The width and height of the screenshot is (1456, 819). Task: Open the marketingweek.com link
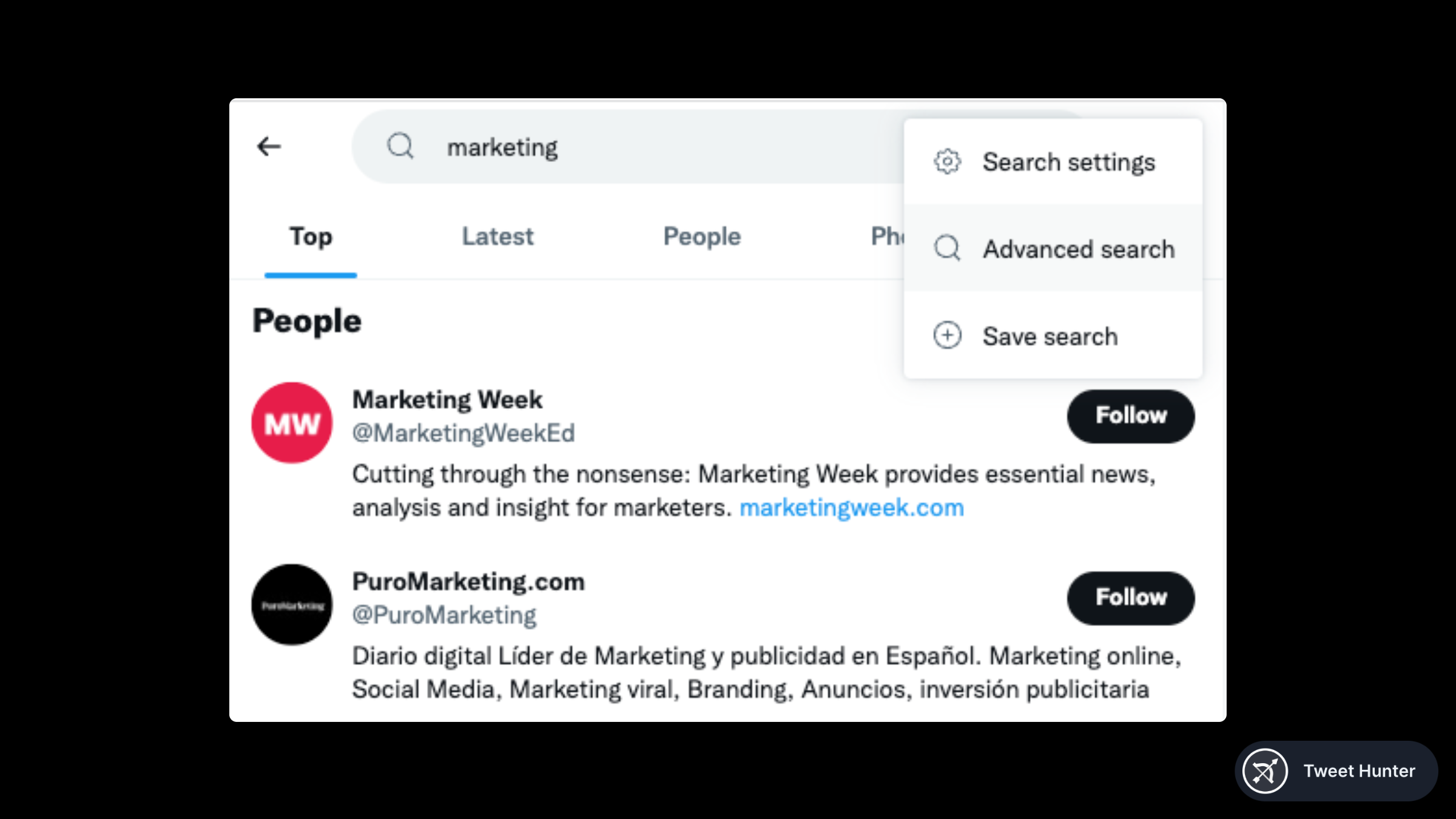[x=851, y=508]
